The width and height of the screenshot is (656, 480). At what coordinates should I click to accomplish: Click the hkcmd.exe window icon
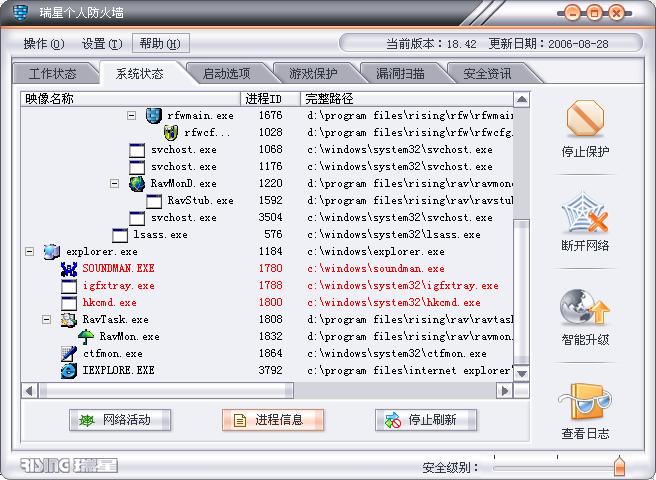(x=69, y=303)
